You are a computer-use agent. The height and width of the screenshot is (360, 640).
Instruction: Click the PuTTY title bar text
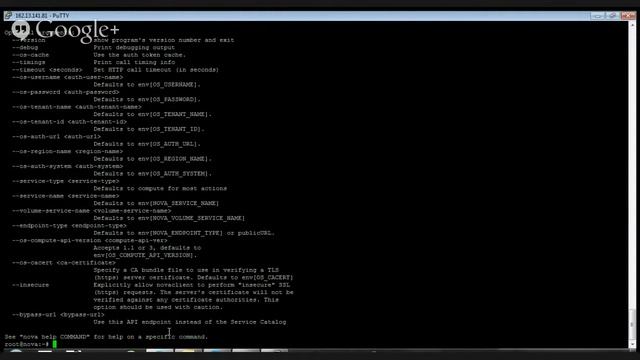[x=42, y=16]
